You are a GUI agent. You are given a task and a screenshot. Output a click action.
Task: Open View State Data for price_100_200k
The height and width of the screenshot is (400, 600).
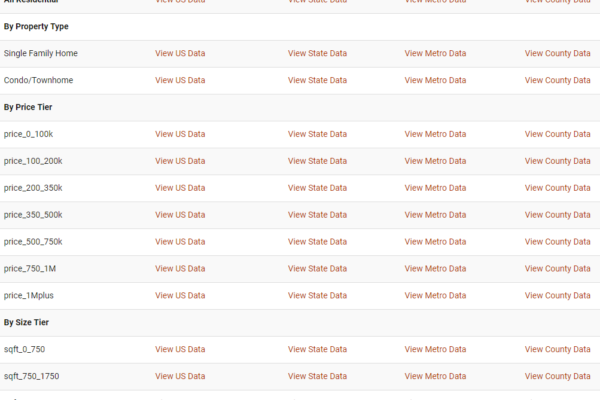(x=315, y=161)
